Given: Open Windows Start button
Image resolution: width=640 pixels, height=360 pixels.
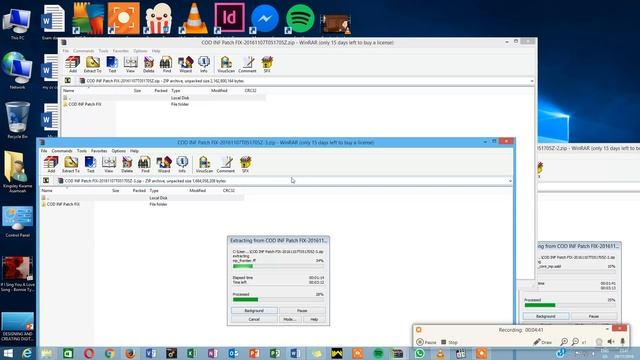Looking at the screenshot, I should click(x=8, y=353).
